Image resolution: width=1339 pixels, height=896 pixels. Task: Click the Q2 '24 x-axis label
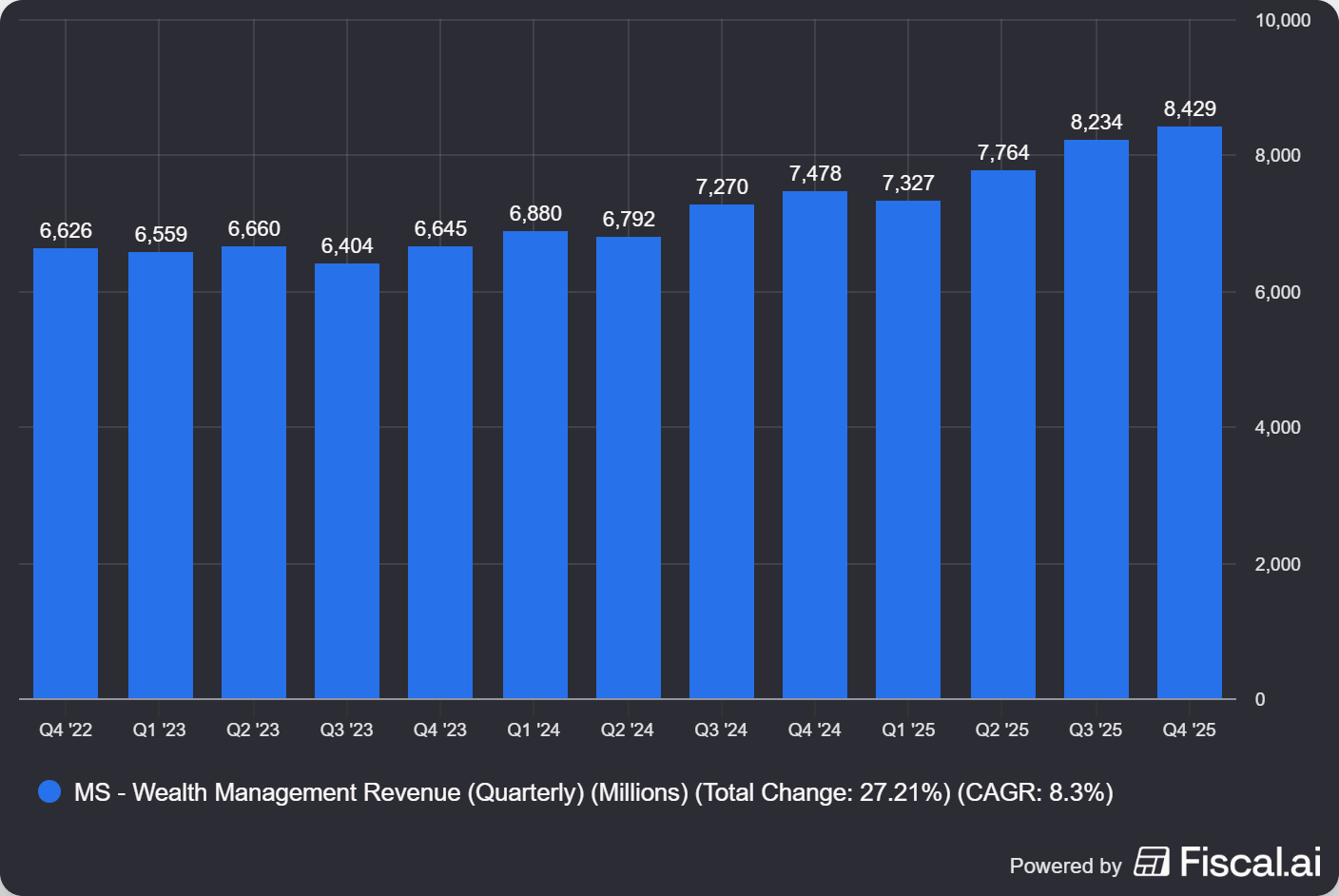pos(627,730)
